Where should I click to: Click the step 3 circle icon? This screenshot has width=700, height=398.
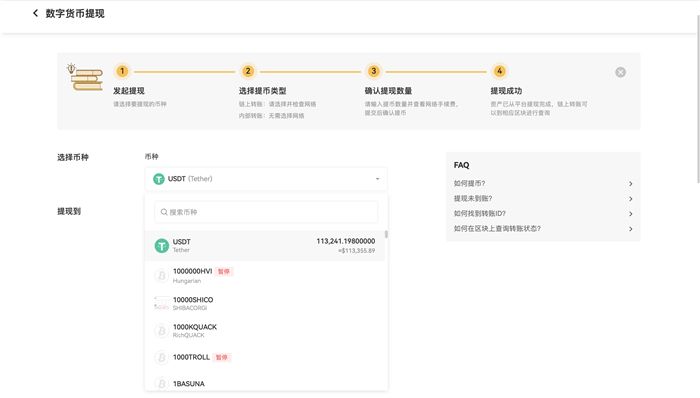coord(374,71)
